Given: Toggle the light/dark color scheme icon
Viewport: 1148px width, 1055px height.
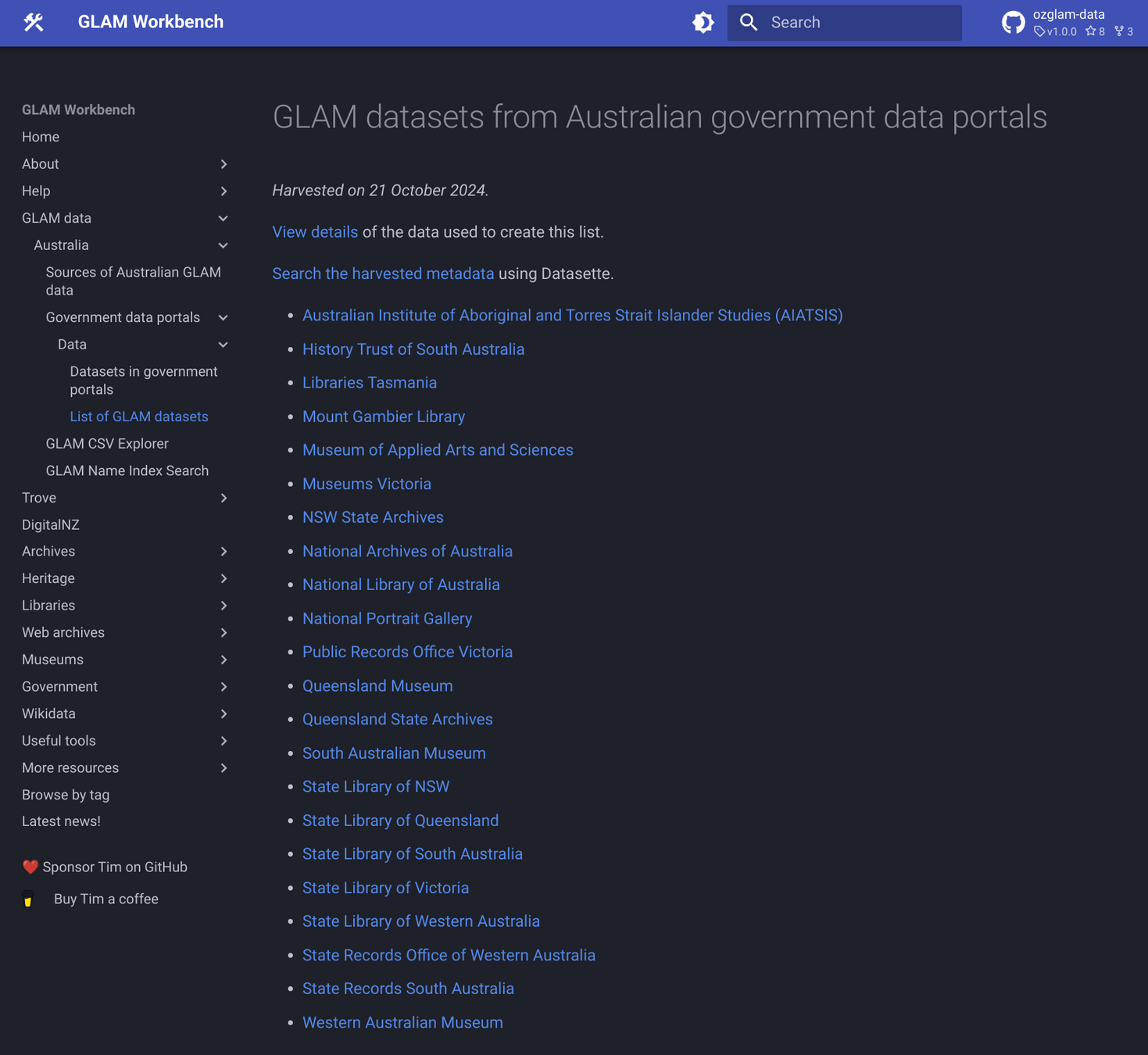Looking at the screenshot, I should coord(703,23).
